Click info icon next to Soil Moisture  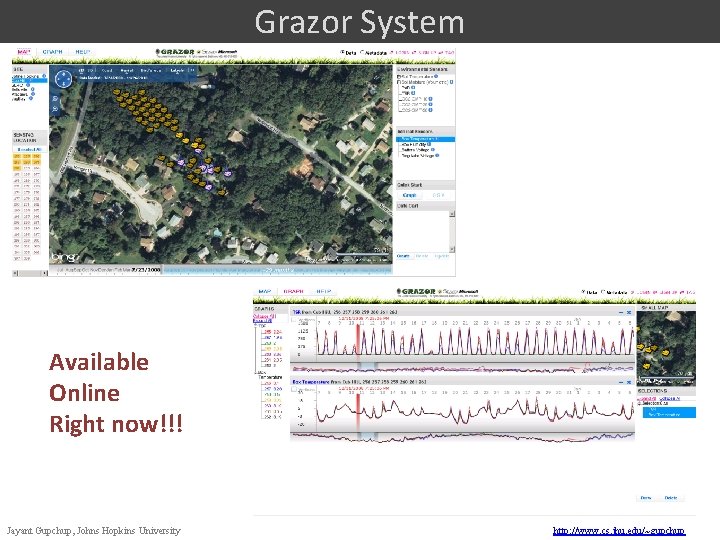tap(451, 82)
